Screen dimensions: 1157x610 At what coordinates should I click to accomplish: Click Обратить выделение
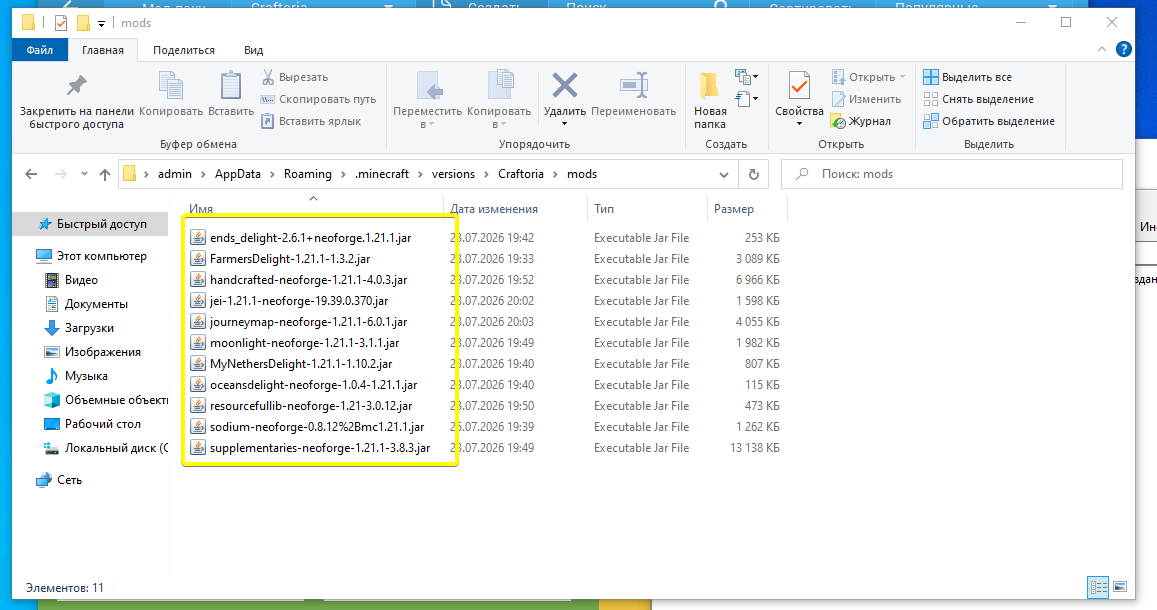point(989,121)
